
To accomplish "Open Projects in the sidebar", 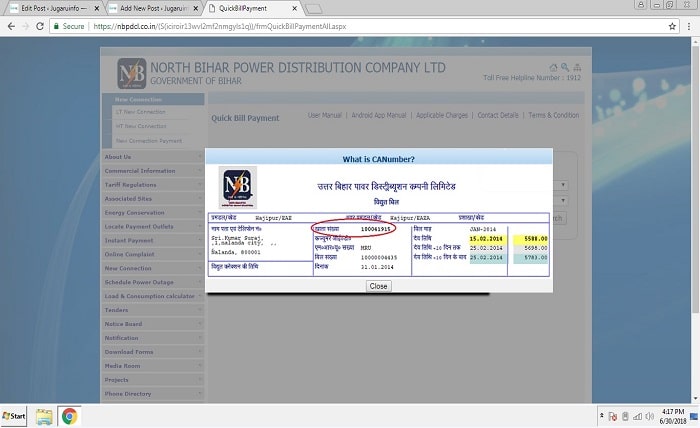I will click(x=153, y=380).
